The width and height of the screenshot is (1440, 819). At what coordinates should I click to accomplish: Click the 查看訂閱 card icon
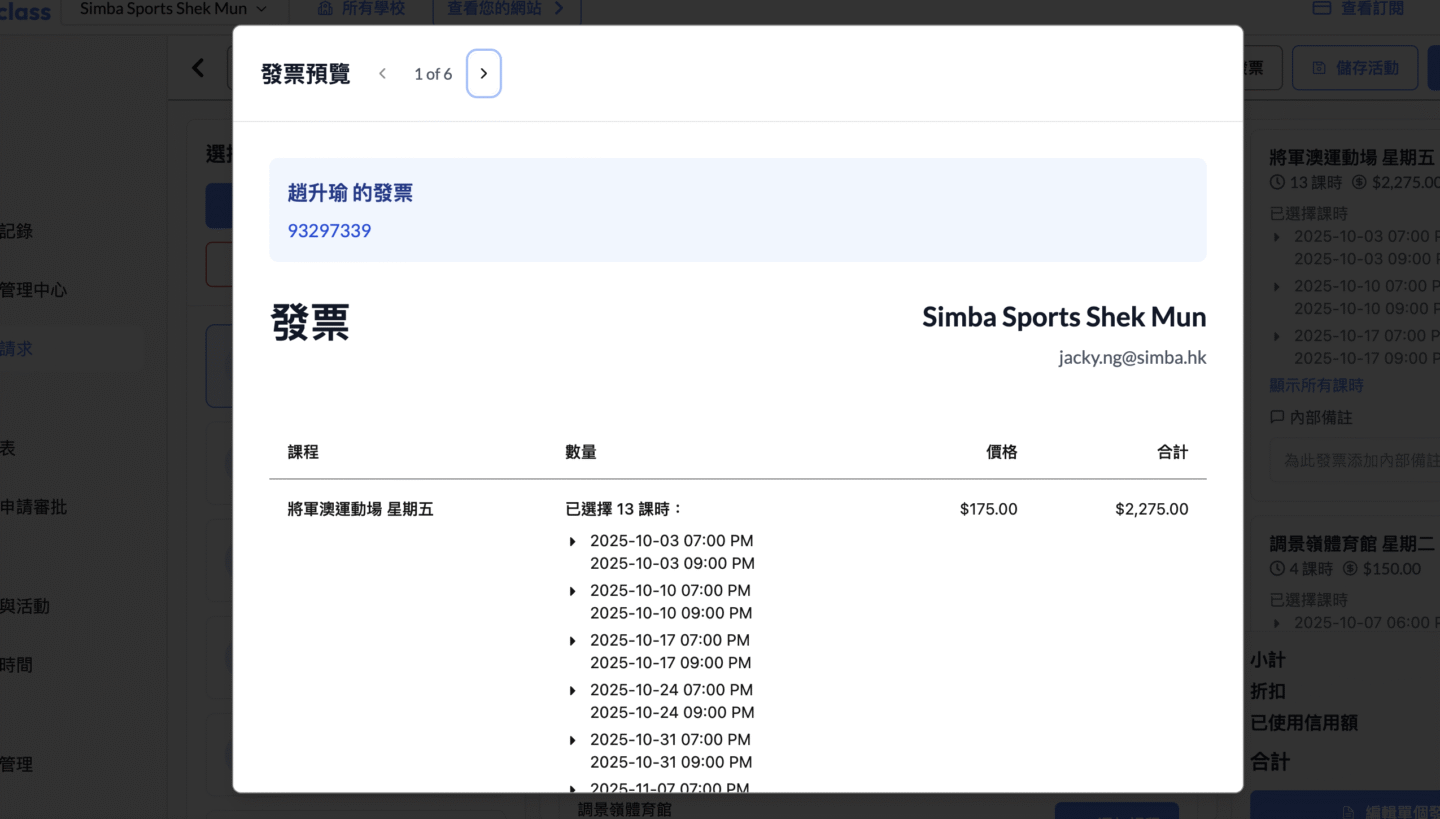click(1321, 8)
